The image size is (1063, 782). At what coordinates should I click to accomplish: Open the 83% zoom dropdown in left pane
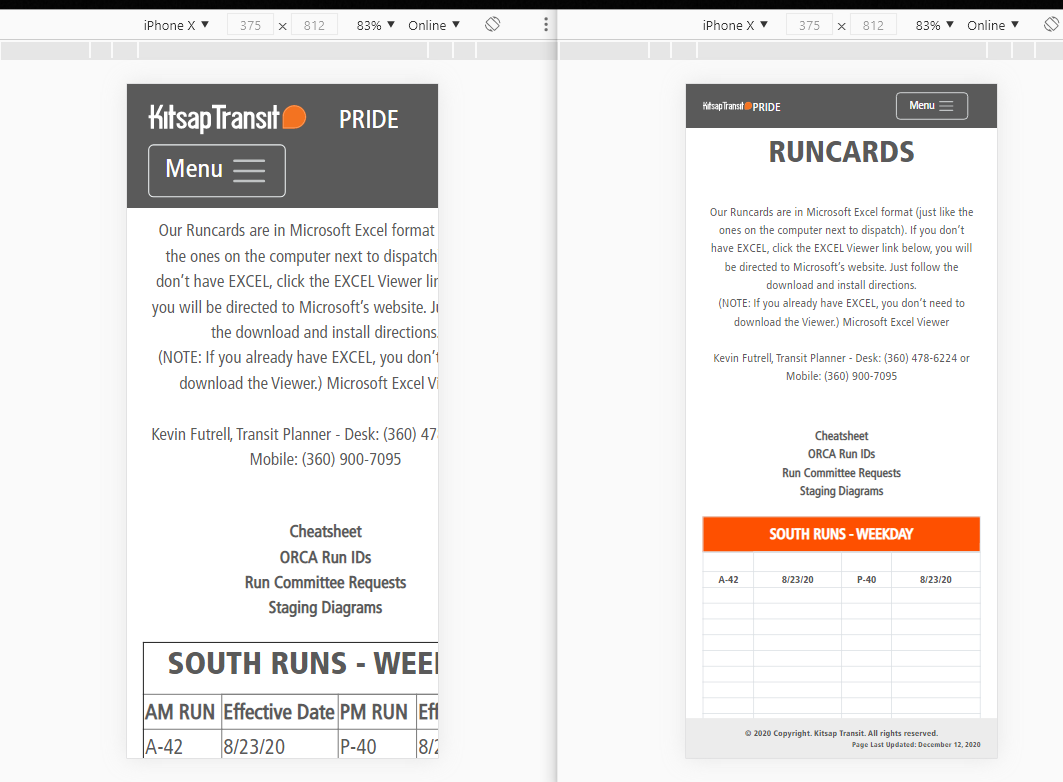pos(376,25)
